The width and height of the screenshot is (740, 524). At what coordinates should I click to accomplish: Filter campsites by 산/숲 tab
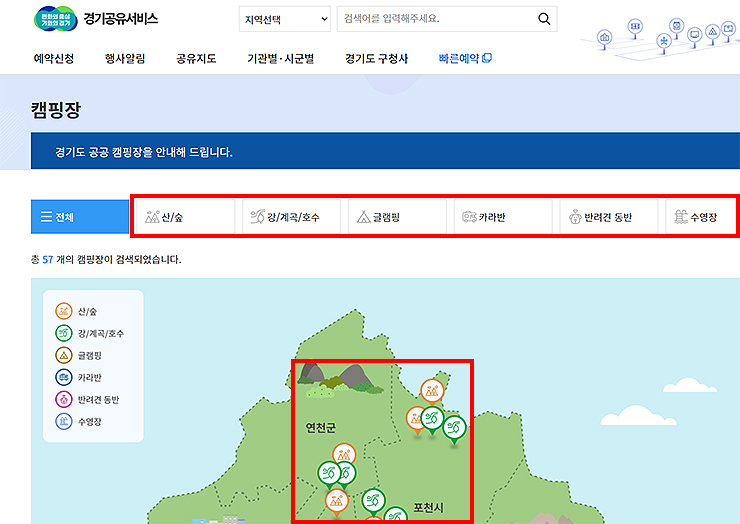185,217
